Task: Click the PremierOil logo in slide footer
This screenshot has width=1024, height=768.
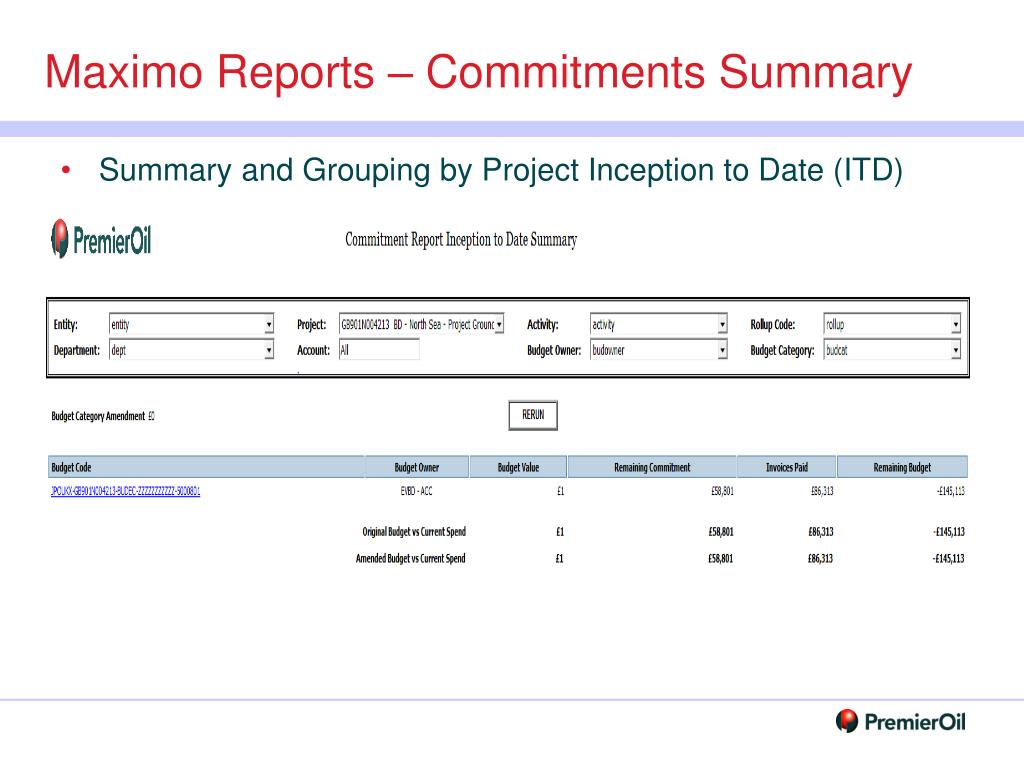Action: pos(900,721)
